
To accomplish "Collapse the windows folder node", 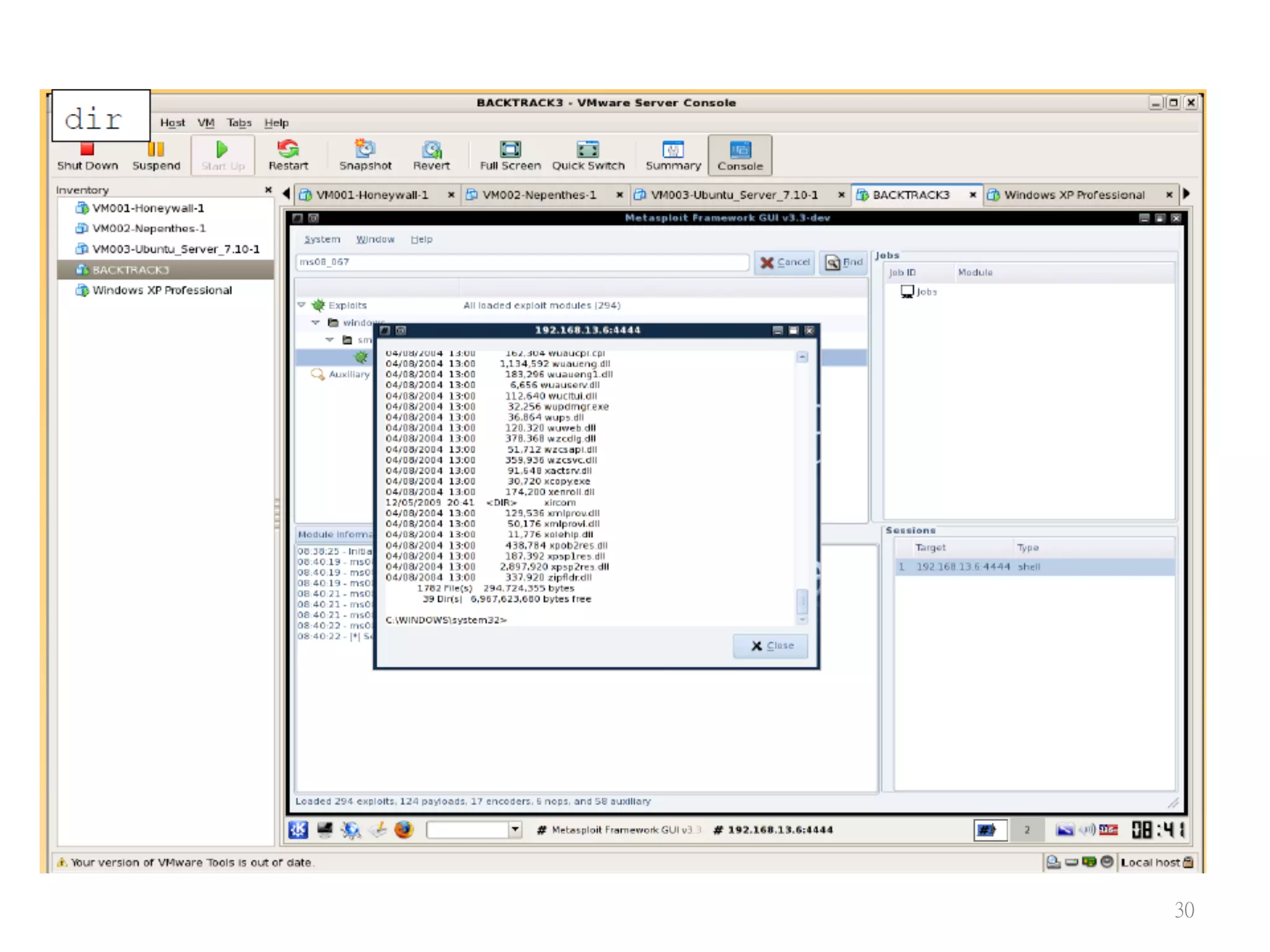I will tap(316, 322).
